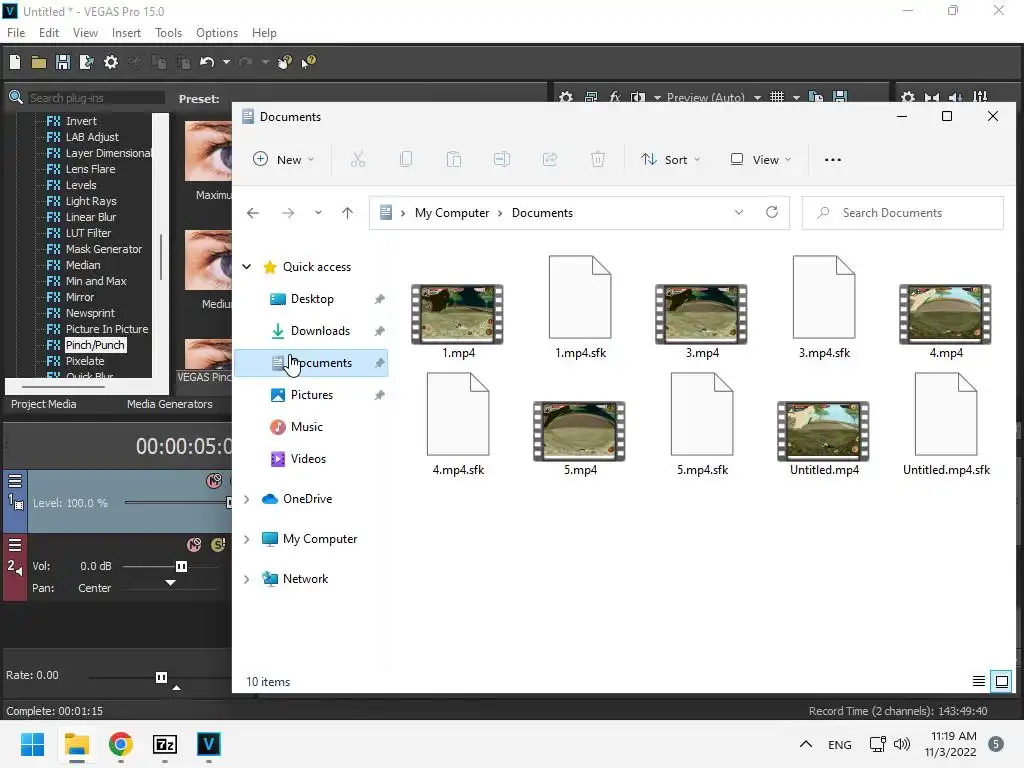Click the What's This help icon

(308, 62)
